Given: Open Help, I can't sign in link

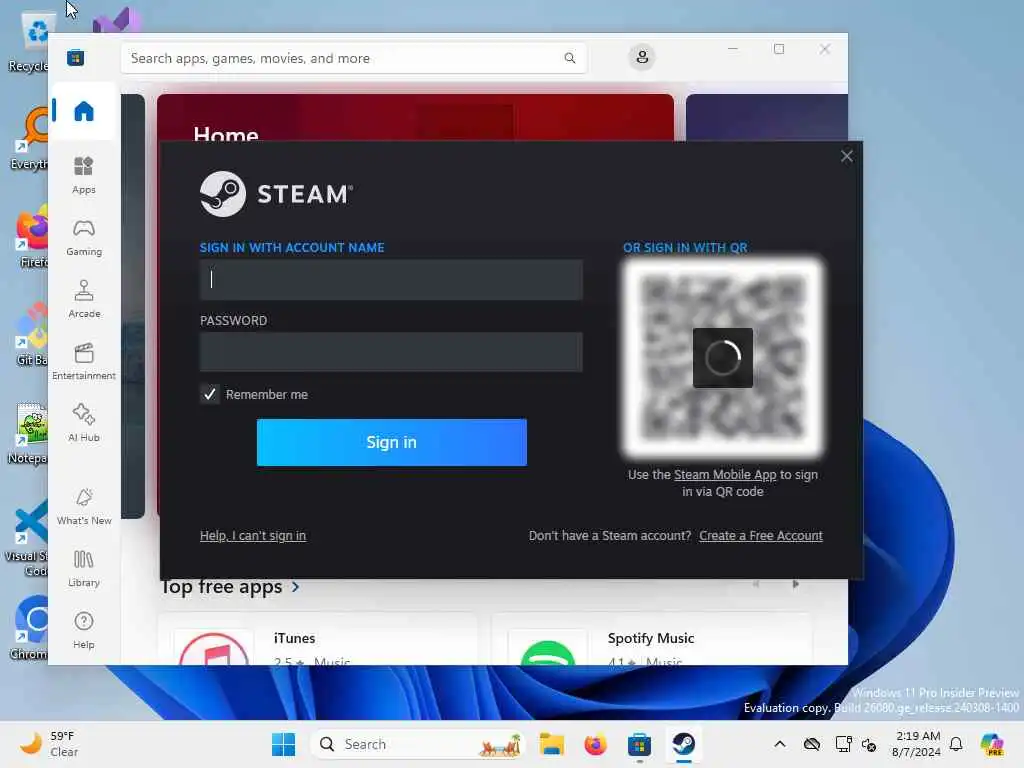Looking at the screenshot, I should 253,536.
